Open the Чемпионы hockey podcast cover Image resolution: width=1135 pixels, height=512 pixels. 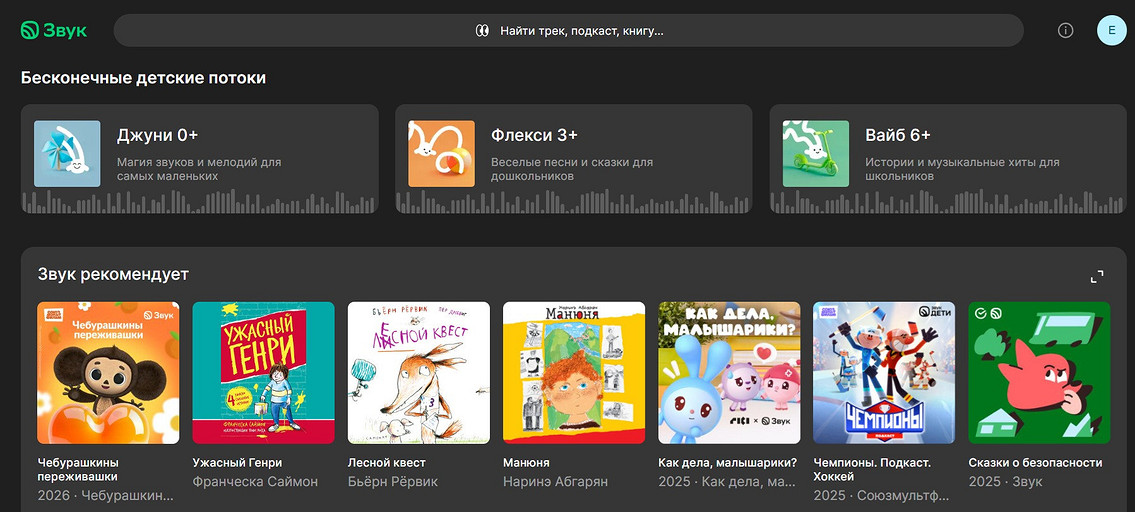pyautogui.click(x=884, y=372)
